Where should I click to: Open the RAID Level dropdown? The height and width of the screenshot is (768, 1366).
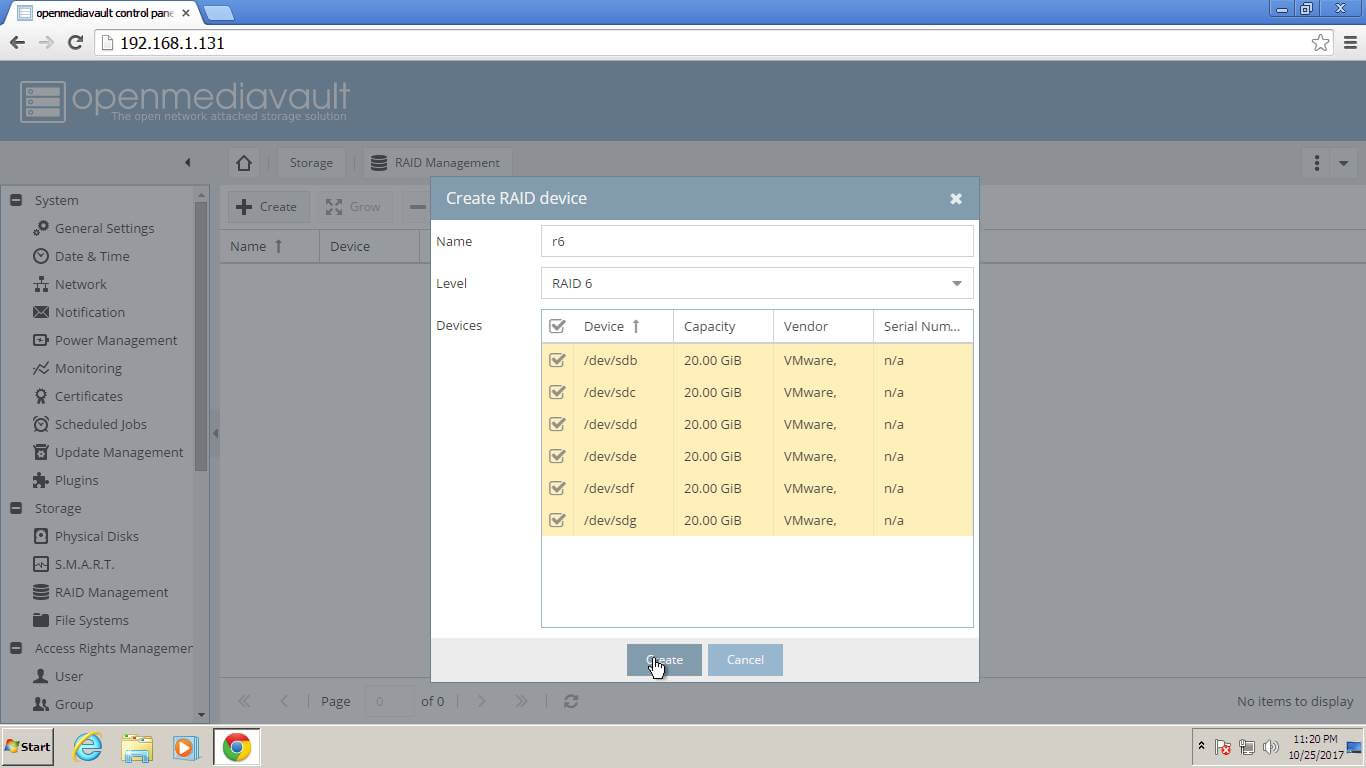(957, 283)
